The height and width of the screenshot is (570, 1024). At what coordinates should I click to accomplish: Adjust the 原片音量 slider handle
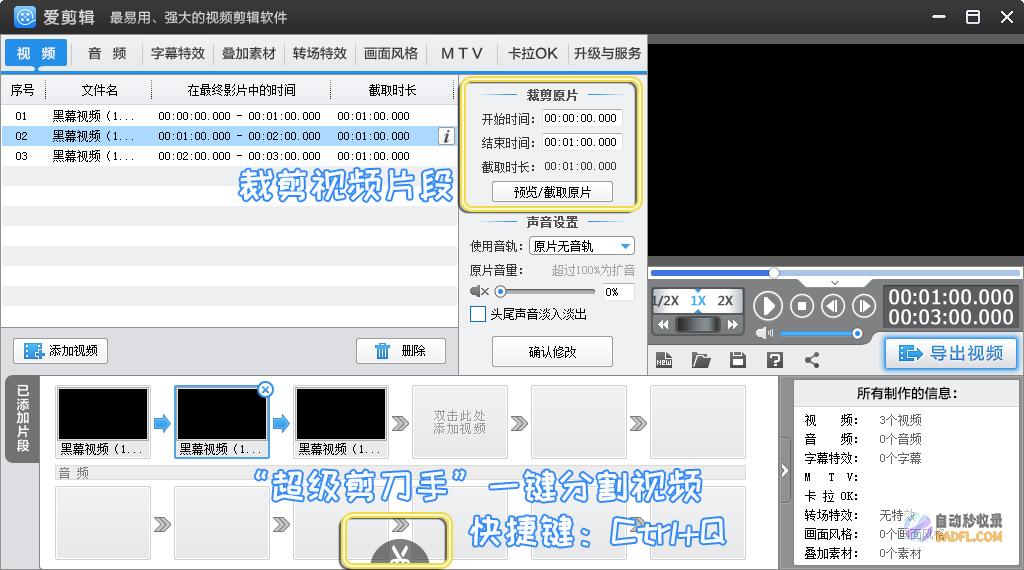(x=500, y=291)
